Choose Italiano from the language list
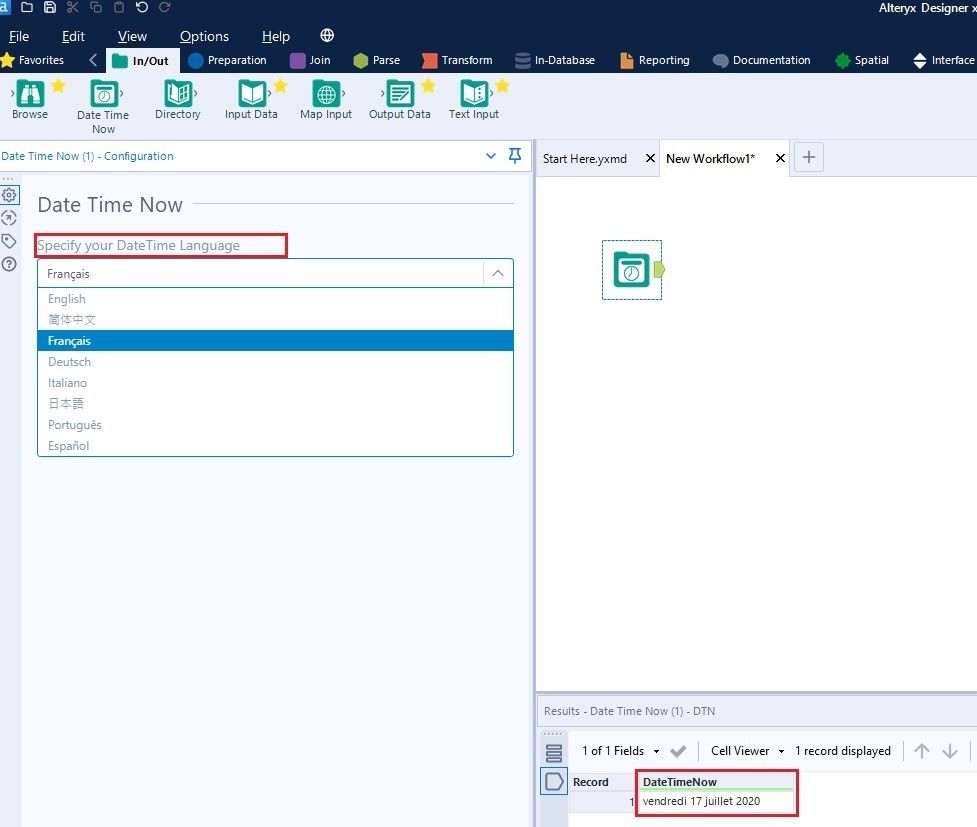Image resolution: width=977 pixels, height=827 pixels. tap(275, 383)
